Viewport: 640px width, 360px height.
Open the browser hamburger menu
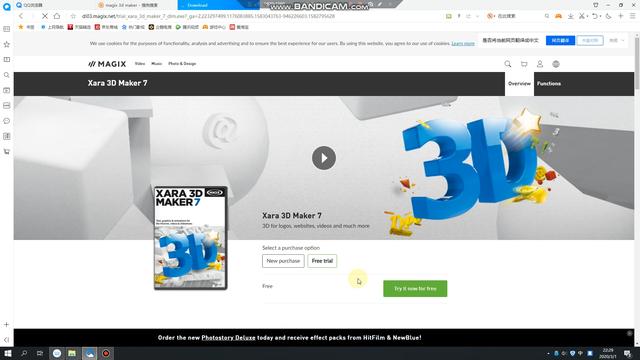pyautogui.click(x=633, y=16)
